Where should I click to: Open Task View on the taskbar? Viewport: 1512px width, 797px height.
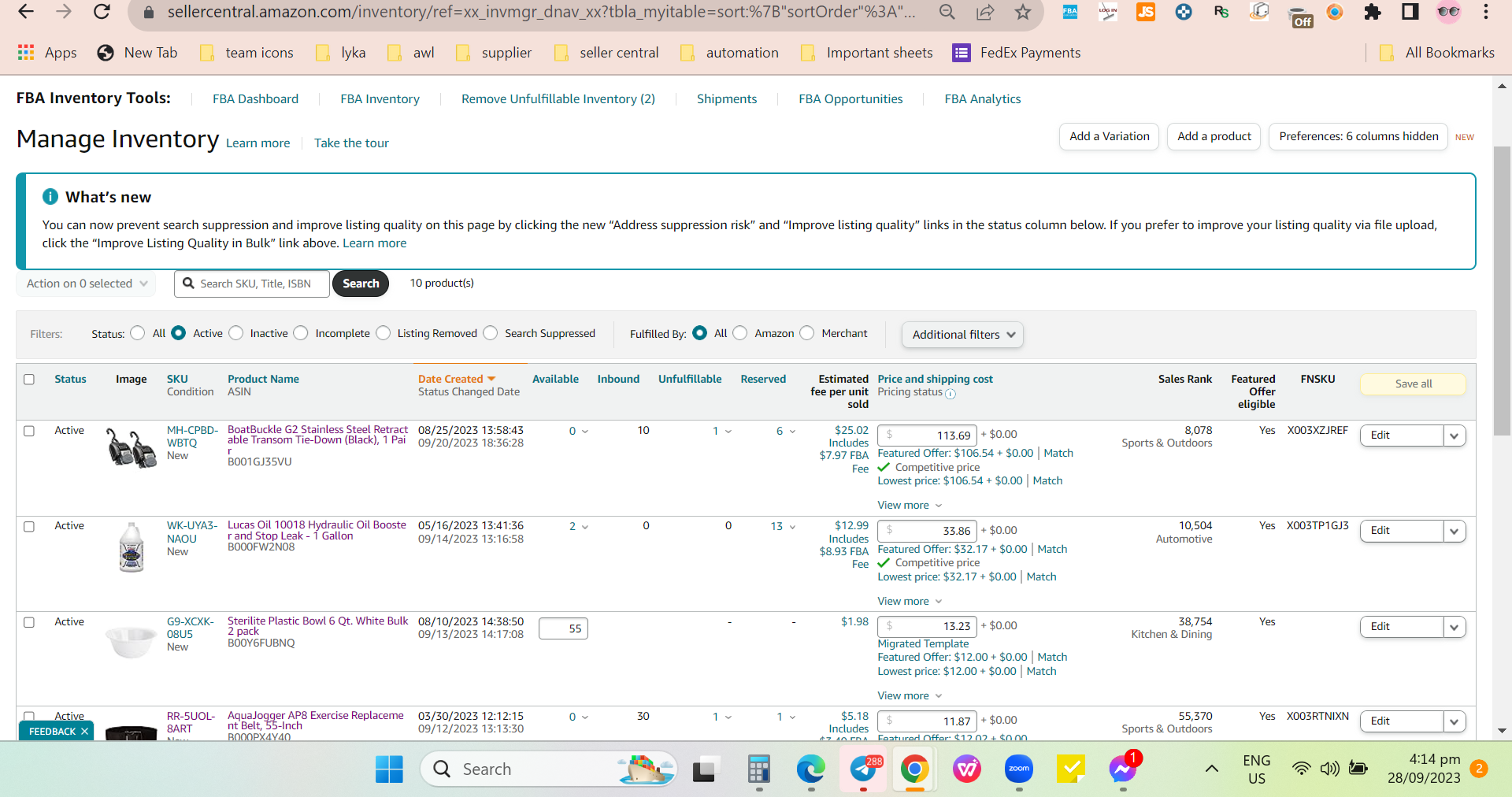(x=706, y=769)
